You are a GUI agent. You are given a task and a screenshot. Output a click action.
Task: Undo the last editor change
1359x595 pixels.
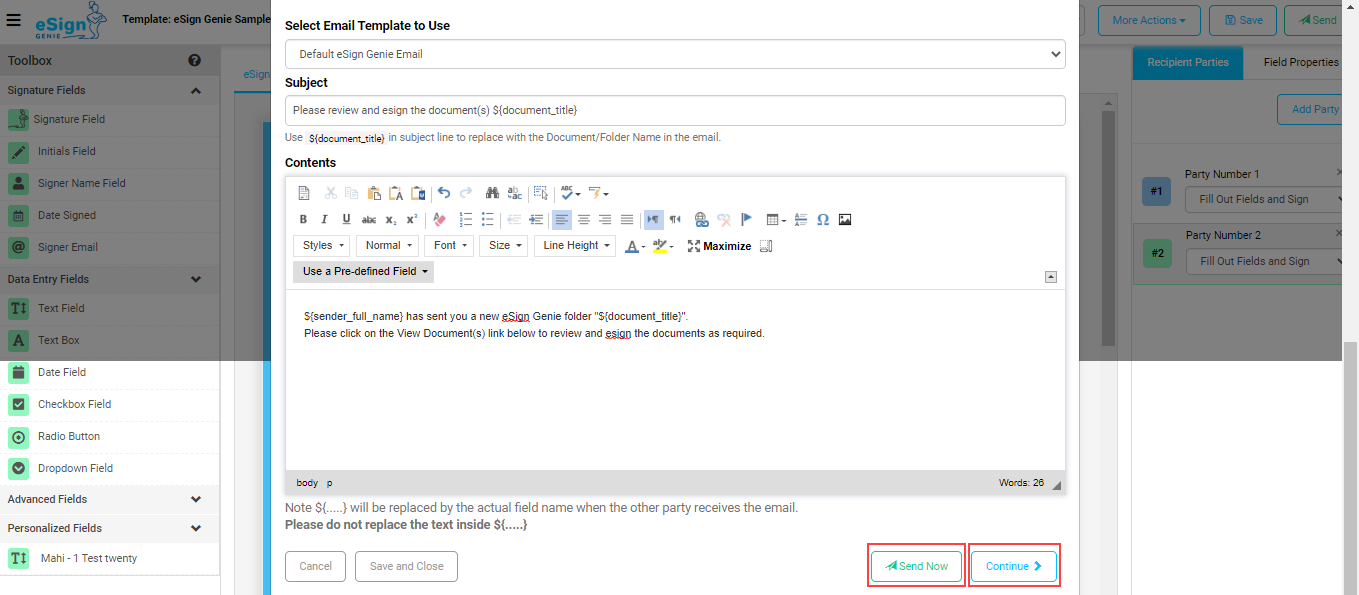444,193
